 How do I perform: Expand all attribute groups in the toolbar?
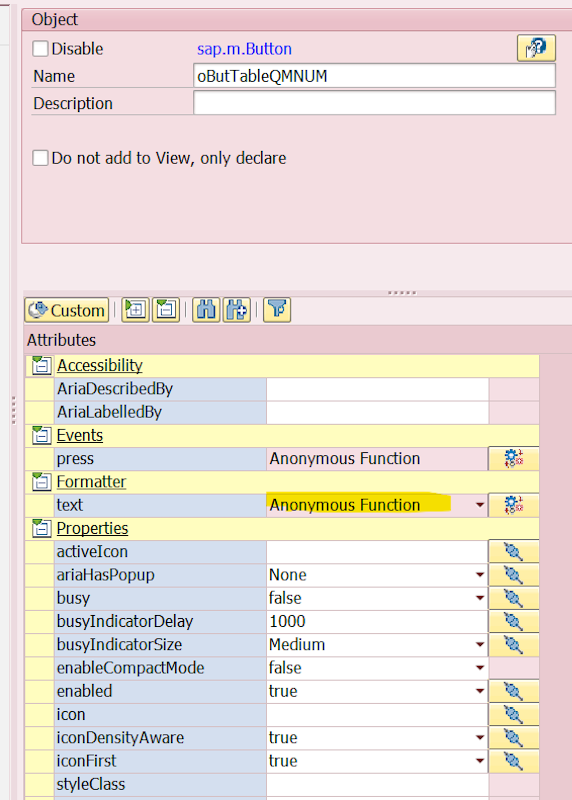pos(135,310)
